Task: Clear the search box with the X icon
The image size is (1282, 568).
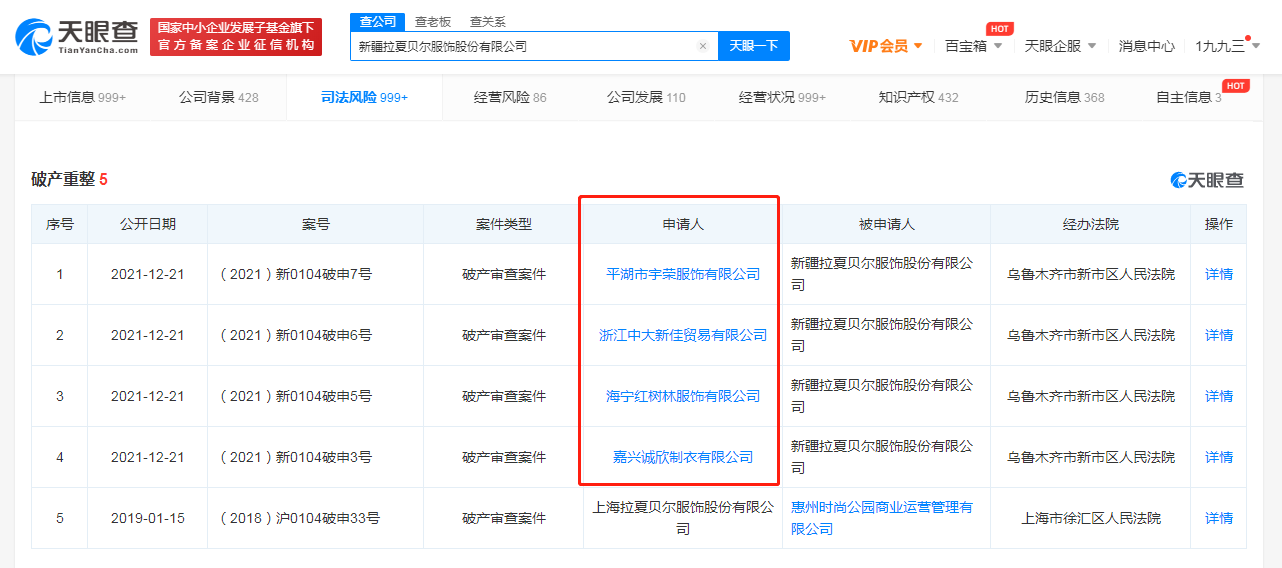Action: click(703, 46)
